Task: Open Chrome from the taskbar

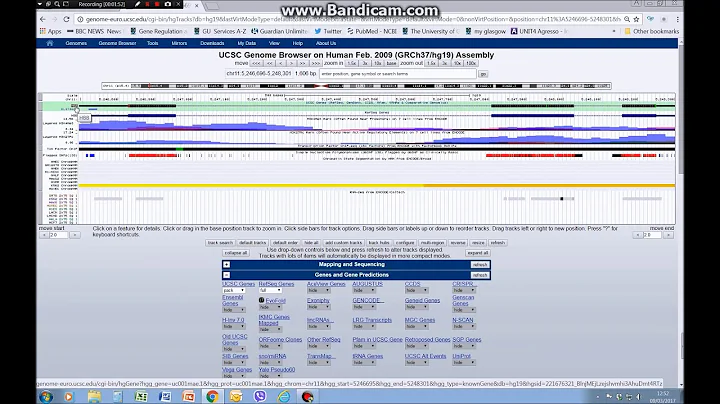Action: (x=212, y=397)
